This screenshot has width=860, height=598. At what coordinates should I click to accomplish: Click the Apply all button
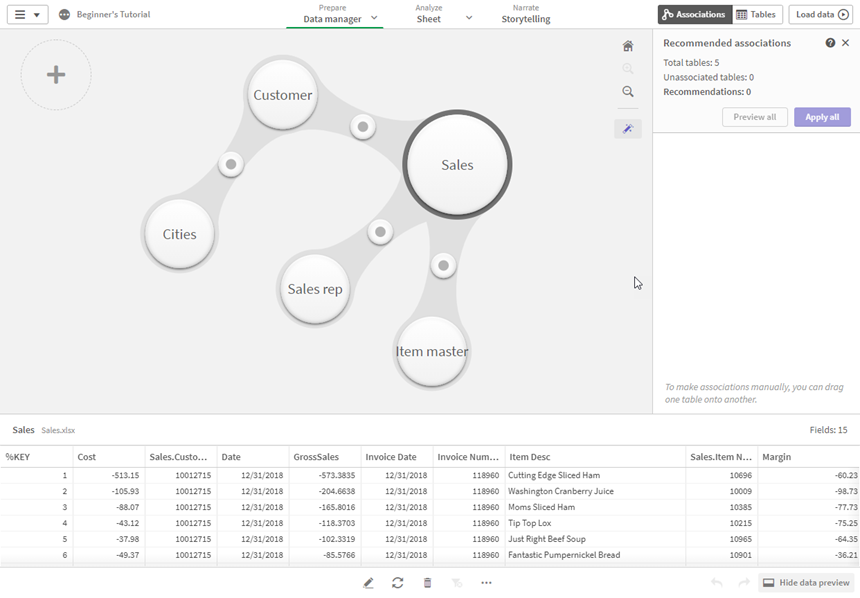pyautogui.click(x=821, y=117)
